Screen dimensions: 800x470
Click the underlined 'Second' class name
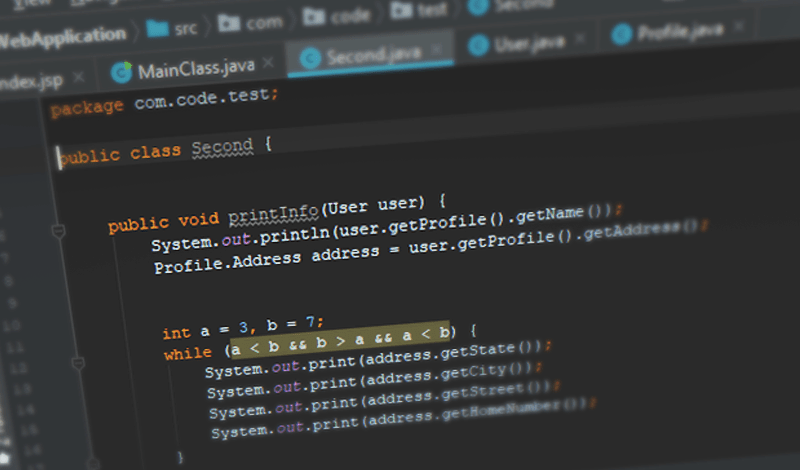coord(222,147)
